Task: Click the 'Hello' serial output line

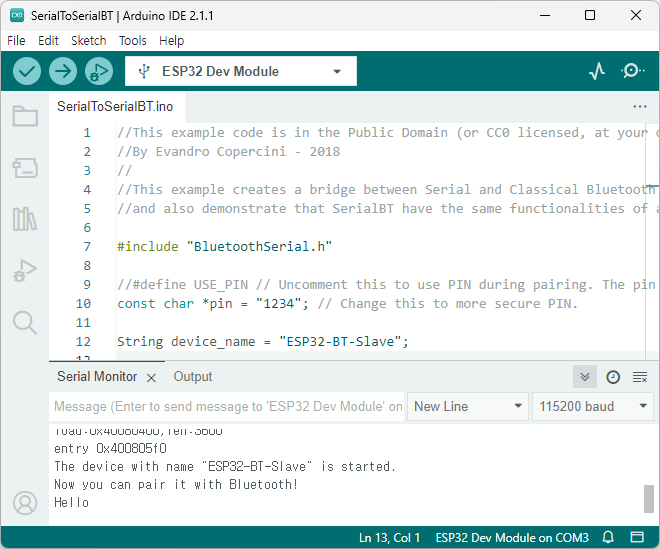Action: [72, 503]
